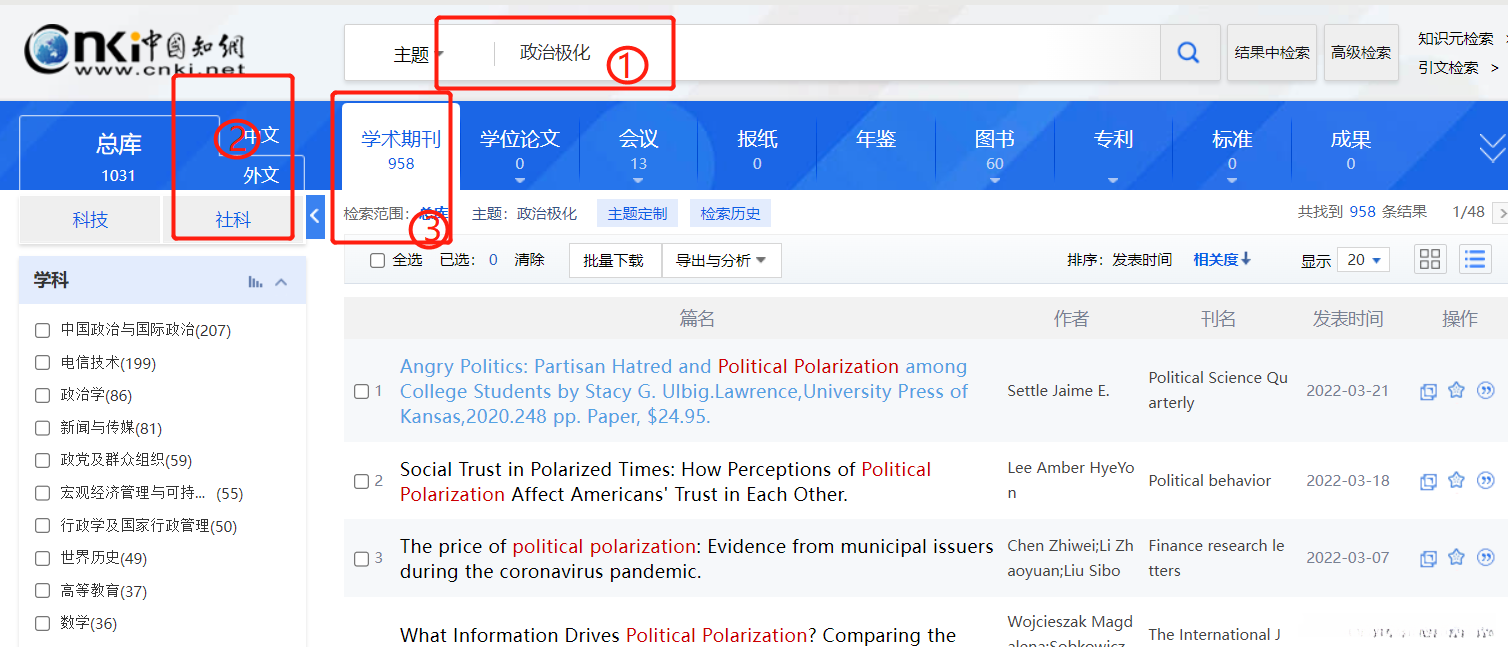Favorite the first result with star icon

click(1456, 391)
